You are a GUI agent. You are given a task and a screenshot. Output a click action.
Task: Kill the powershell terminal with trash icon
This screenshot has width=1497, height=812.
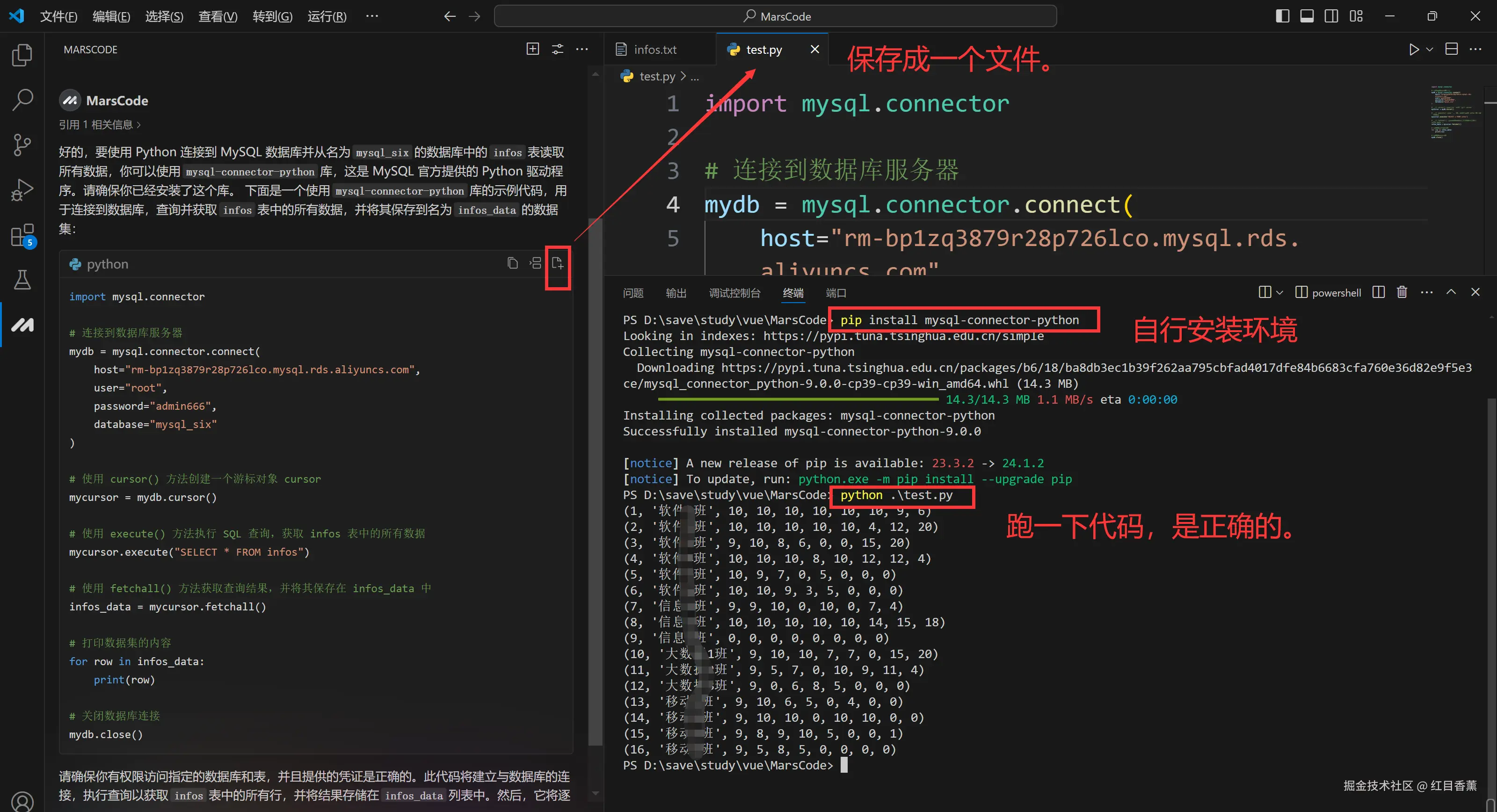tap(1402, 292)
